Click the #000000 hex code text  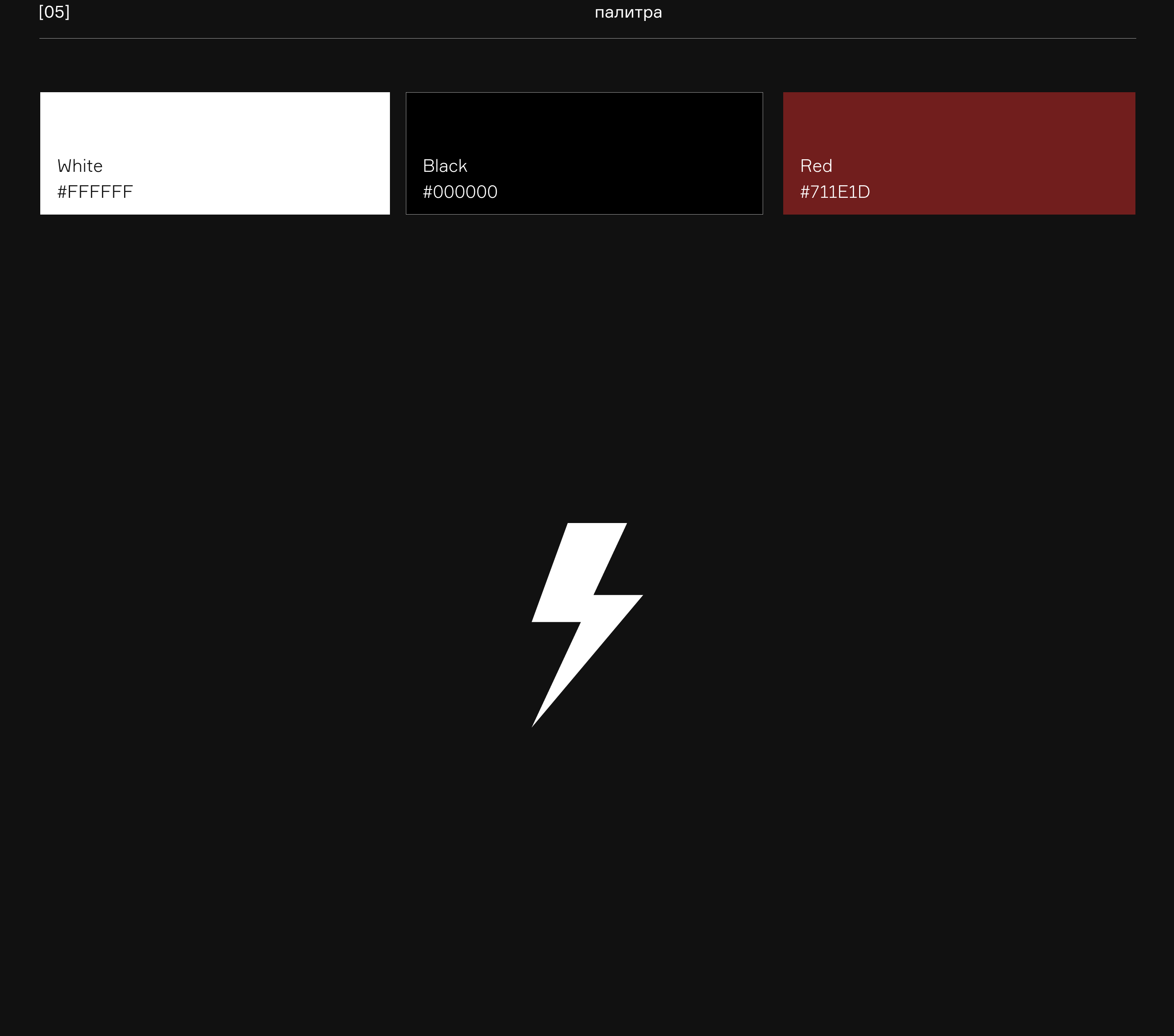point(460,192)
